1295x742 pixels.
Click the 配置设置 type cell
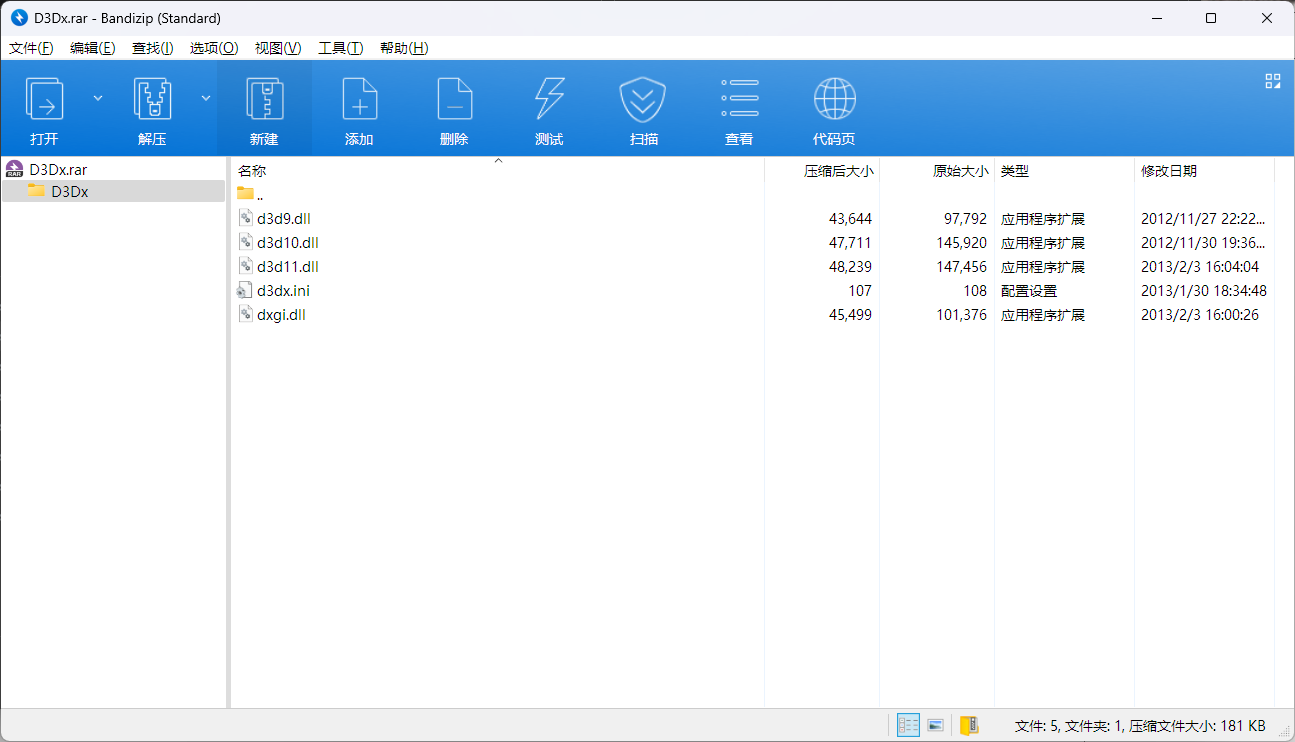(x=1029, y=290)
